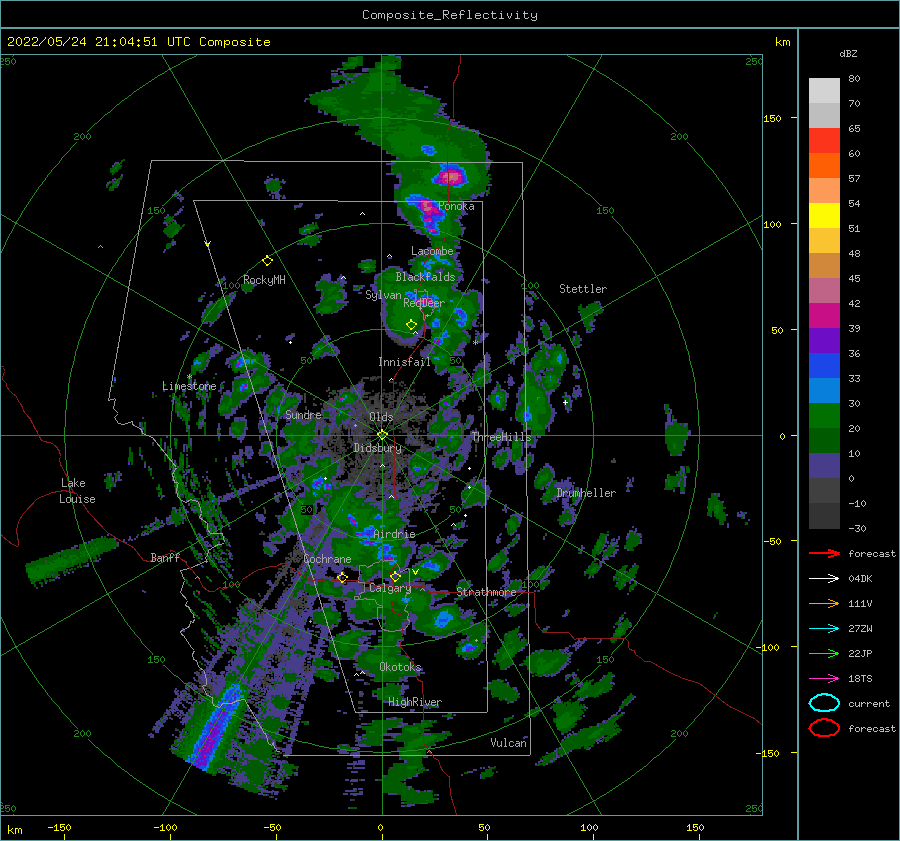Pick the slate 0–10 dBZ color band
The image size is (900, 841).
[824, 466]
